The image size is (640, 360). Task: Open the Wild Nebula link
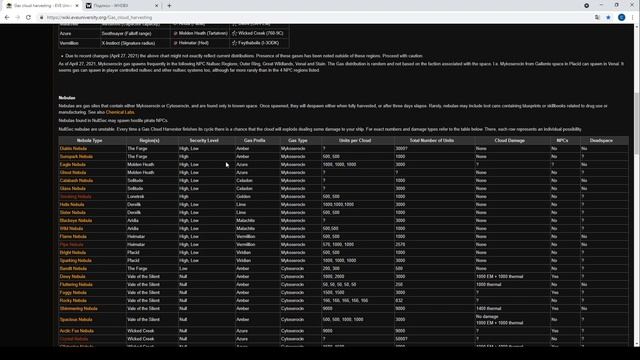(71, 229)
